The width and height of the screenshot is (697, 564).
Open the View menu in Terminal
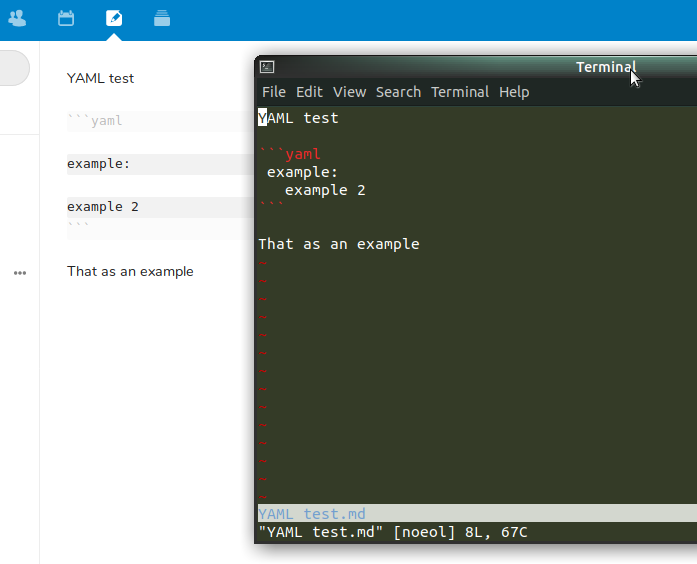tap(349, 92)
